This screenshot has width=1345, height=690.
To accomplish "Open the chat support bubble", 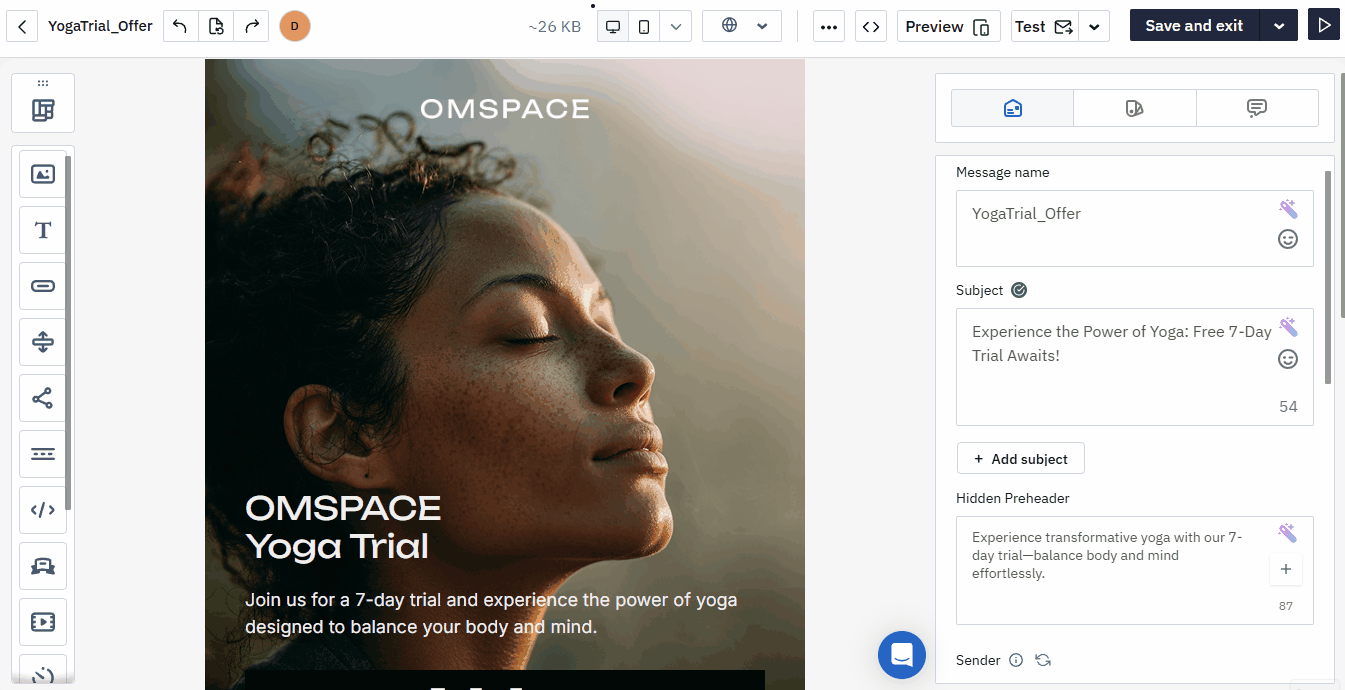I will [902, 655].
